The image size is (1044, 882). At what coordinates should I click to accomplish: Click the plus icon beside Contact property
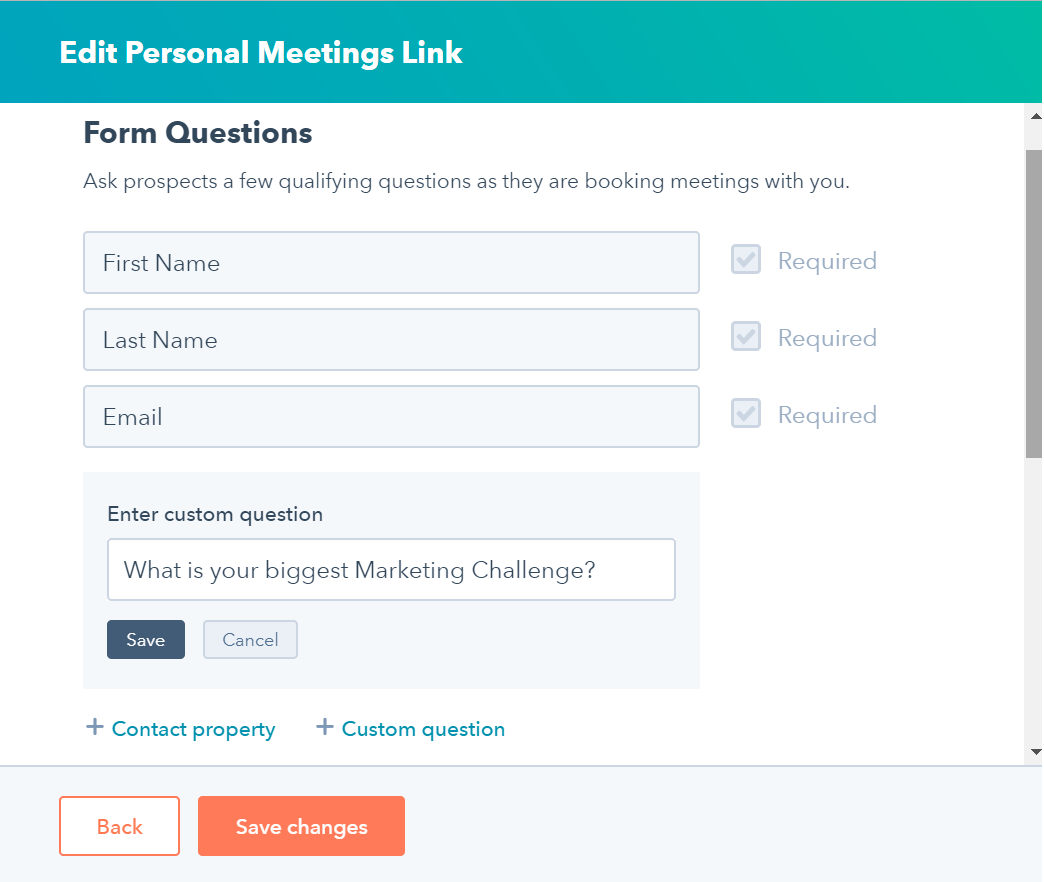[x=95, y=727]
